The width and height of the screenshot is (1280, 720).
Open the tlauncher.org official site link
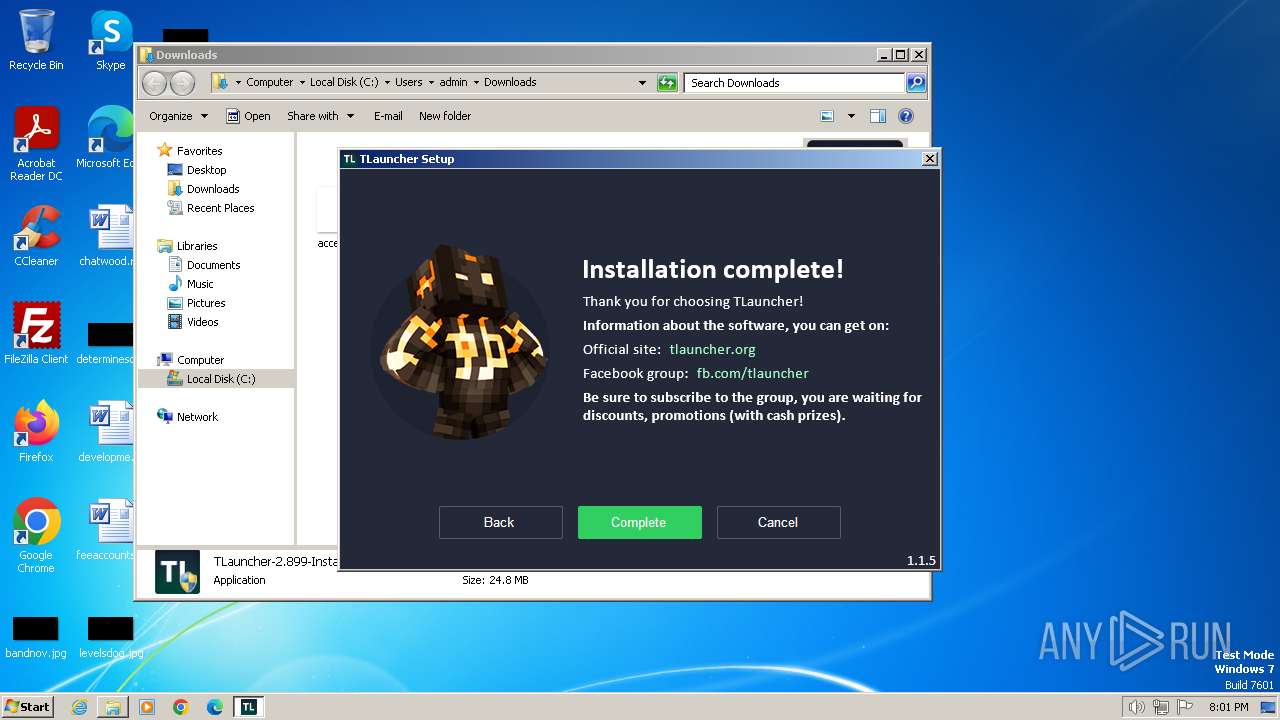click(712, 349)
